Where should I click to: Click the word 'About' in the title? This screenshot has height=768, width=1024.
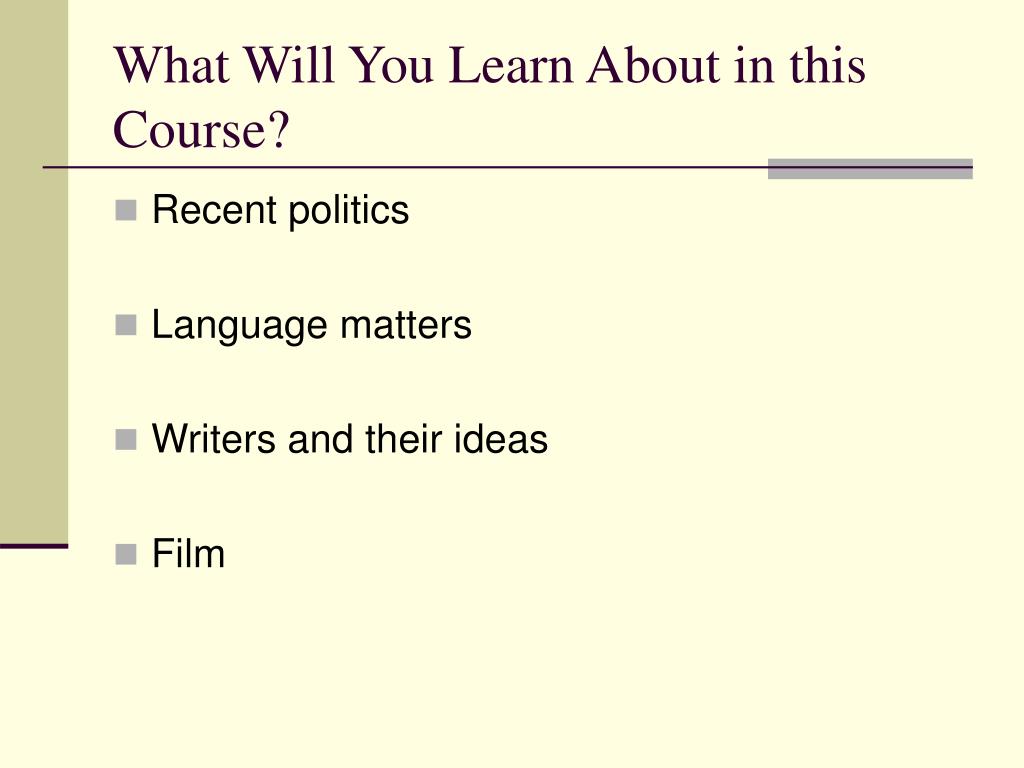pos(654,65)
